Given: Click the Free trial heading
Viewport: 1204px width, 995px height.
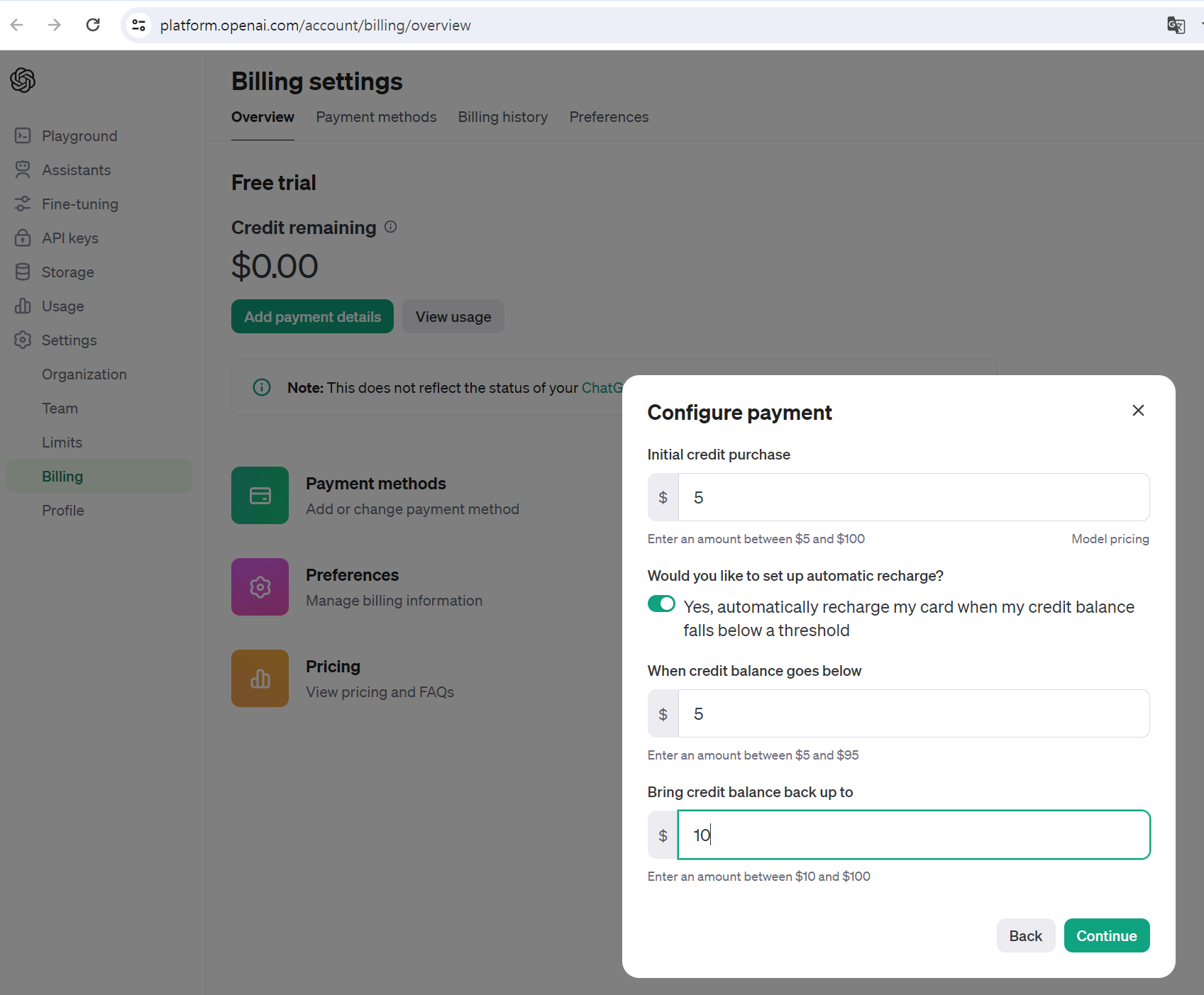Looking at the screenshot, I should [x=274, y=182].
